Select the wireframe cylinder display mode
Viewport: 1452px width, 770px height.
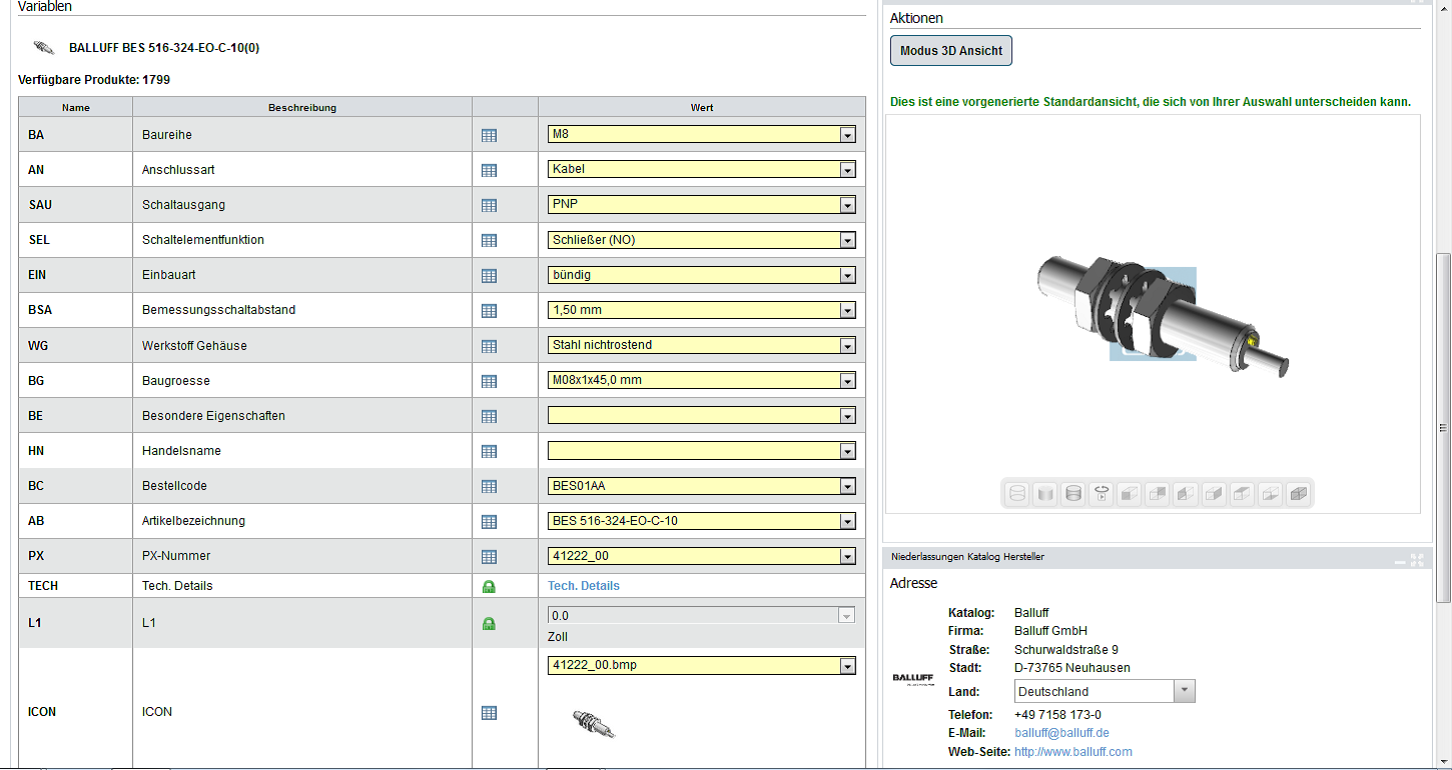[1017, 493]
